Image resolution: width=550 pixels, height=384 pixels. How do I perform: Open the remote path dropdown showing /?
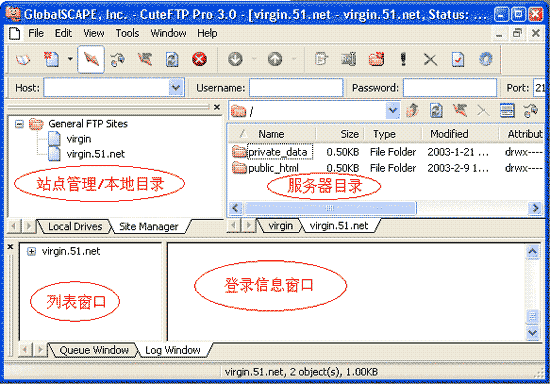point(393,111)
